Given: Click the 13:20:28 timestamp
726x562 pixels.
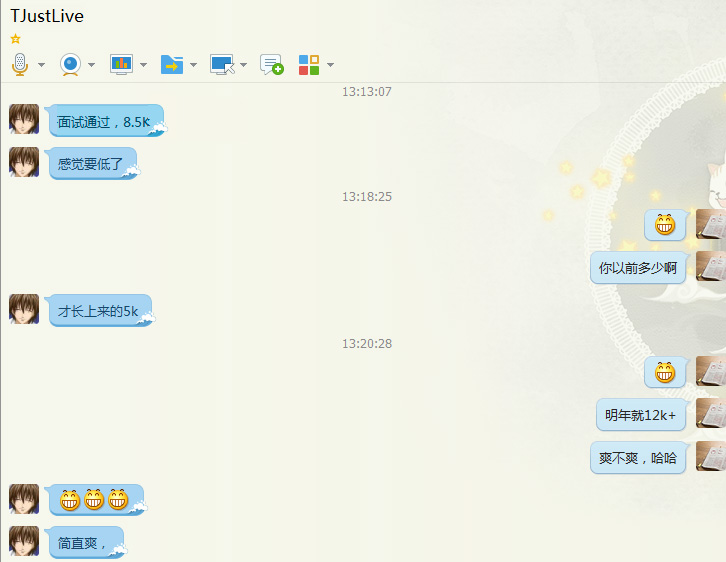Looking at the screenshot, I should (367, 343).
